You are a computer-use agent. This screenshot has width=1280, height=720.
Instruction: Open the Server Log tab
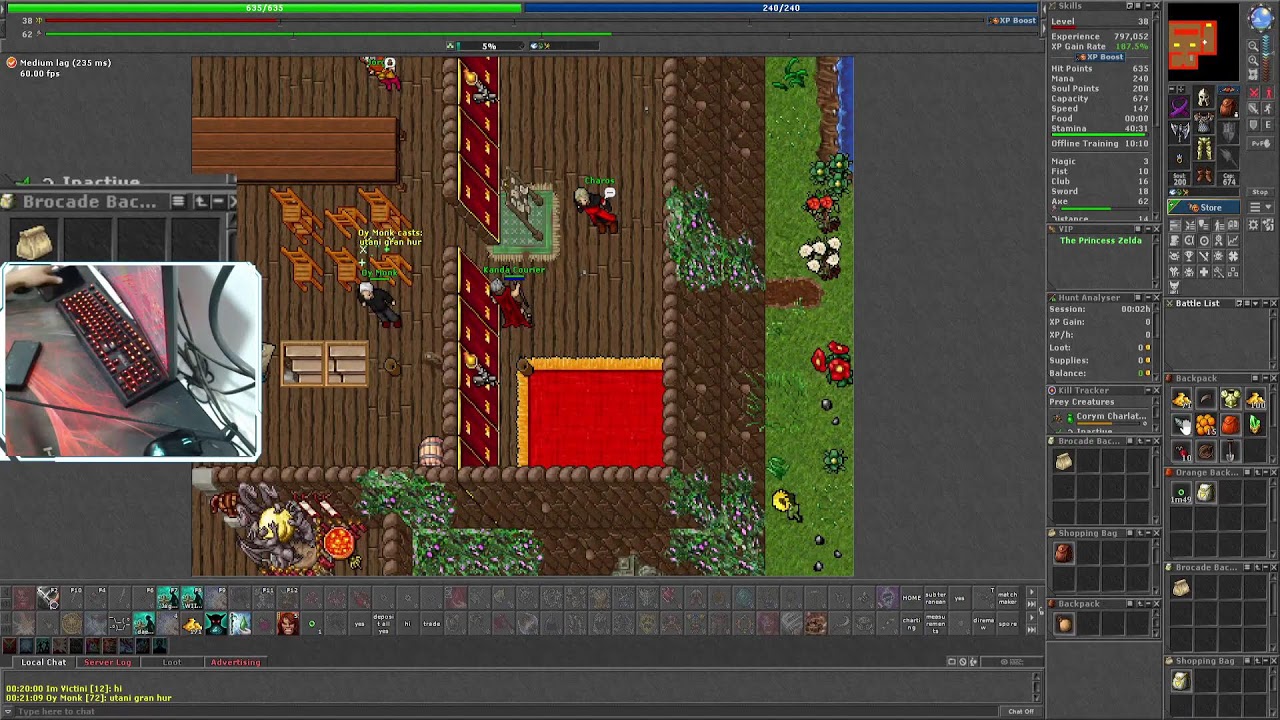coord(107,662)
